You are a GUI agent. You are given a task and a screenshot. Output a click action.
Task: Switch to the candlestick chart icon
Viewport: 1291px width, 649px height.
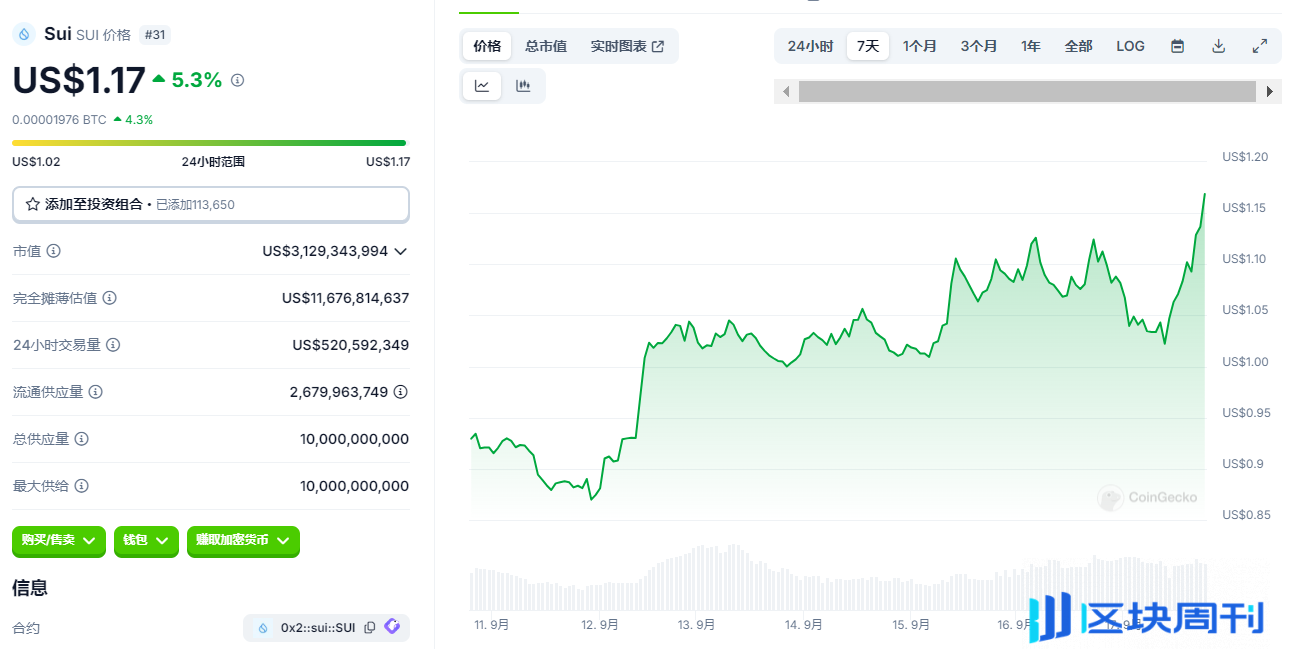(523, 85)
